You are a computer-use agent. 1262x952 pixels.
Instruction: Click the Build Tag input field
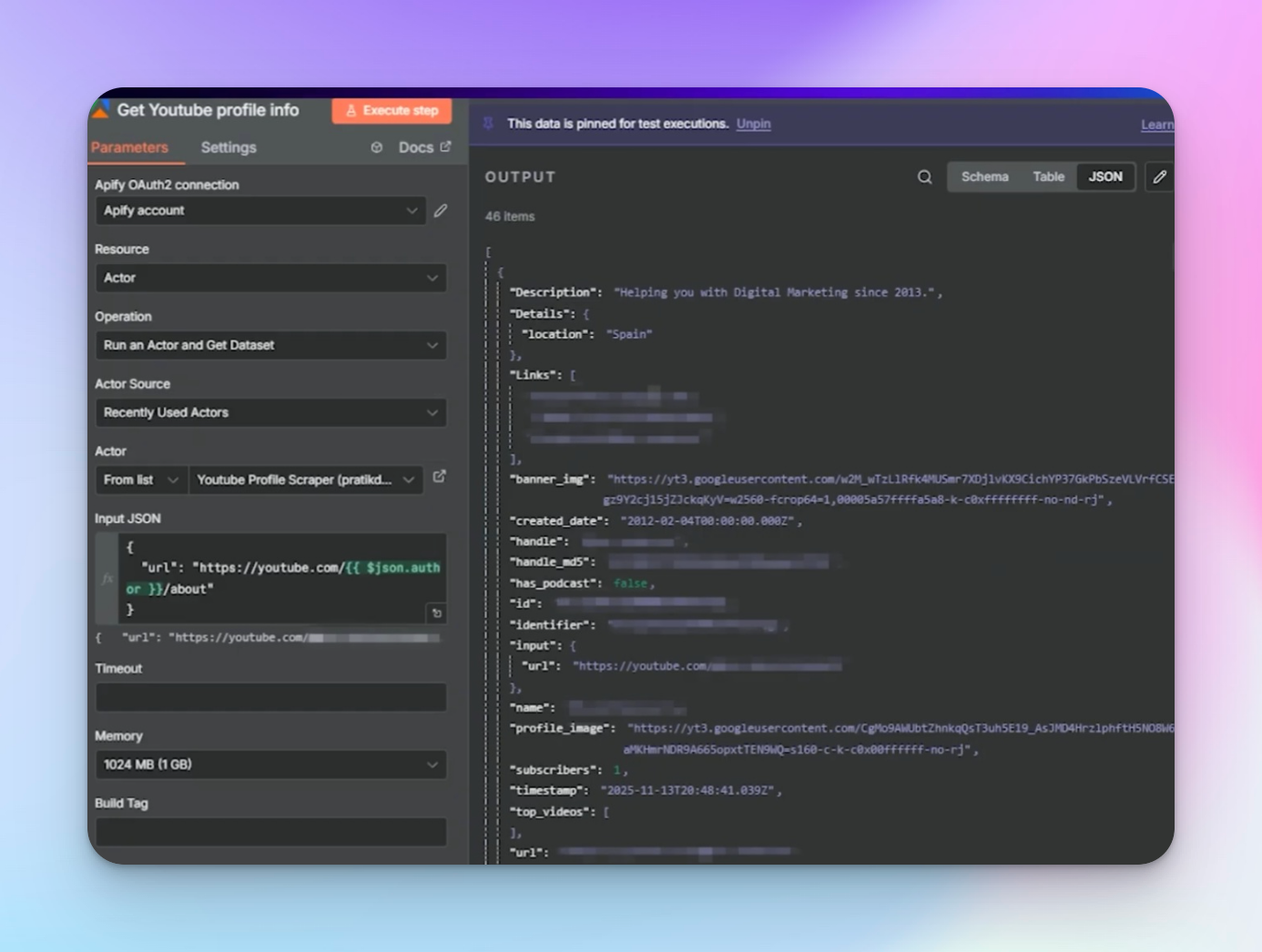pyautogui.click(x=270, y=832)
